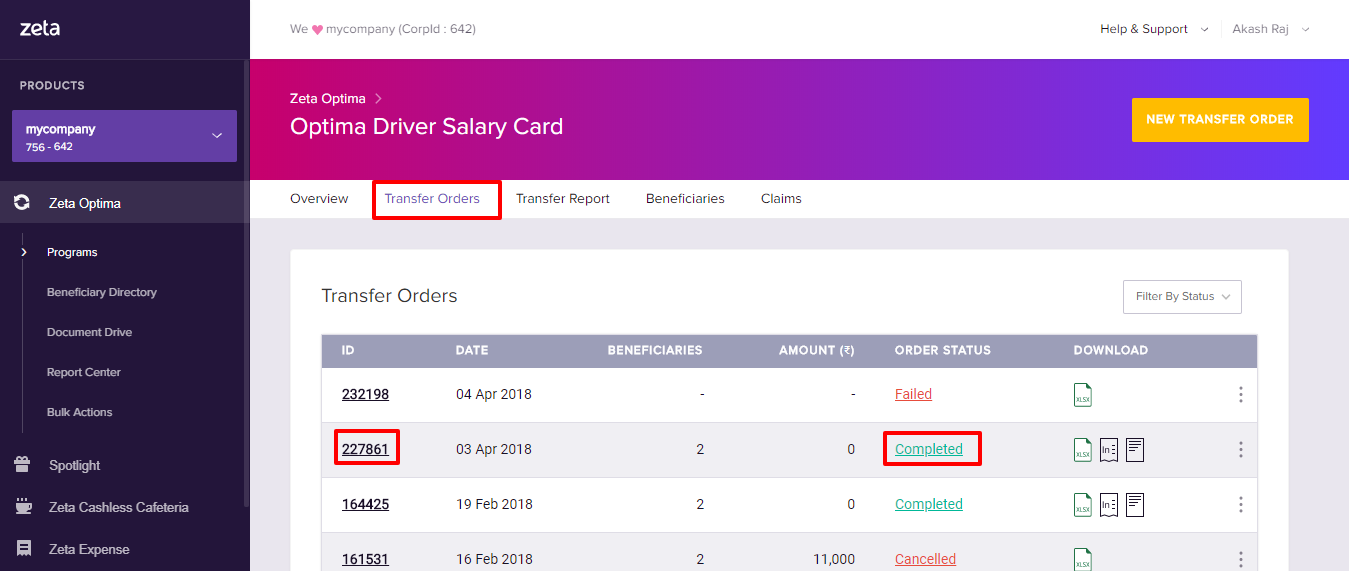This screenshot has height=571, width=1349.
Task: Open the Help & Support dropdown
Action: coord(1154,29)
